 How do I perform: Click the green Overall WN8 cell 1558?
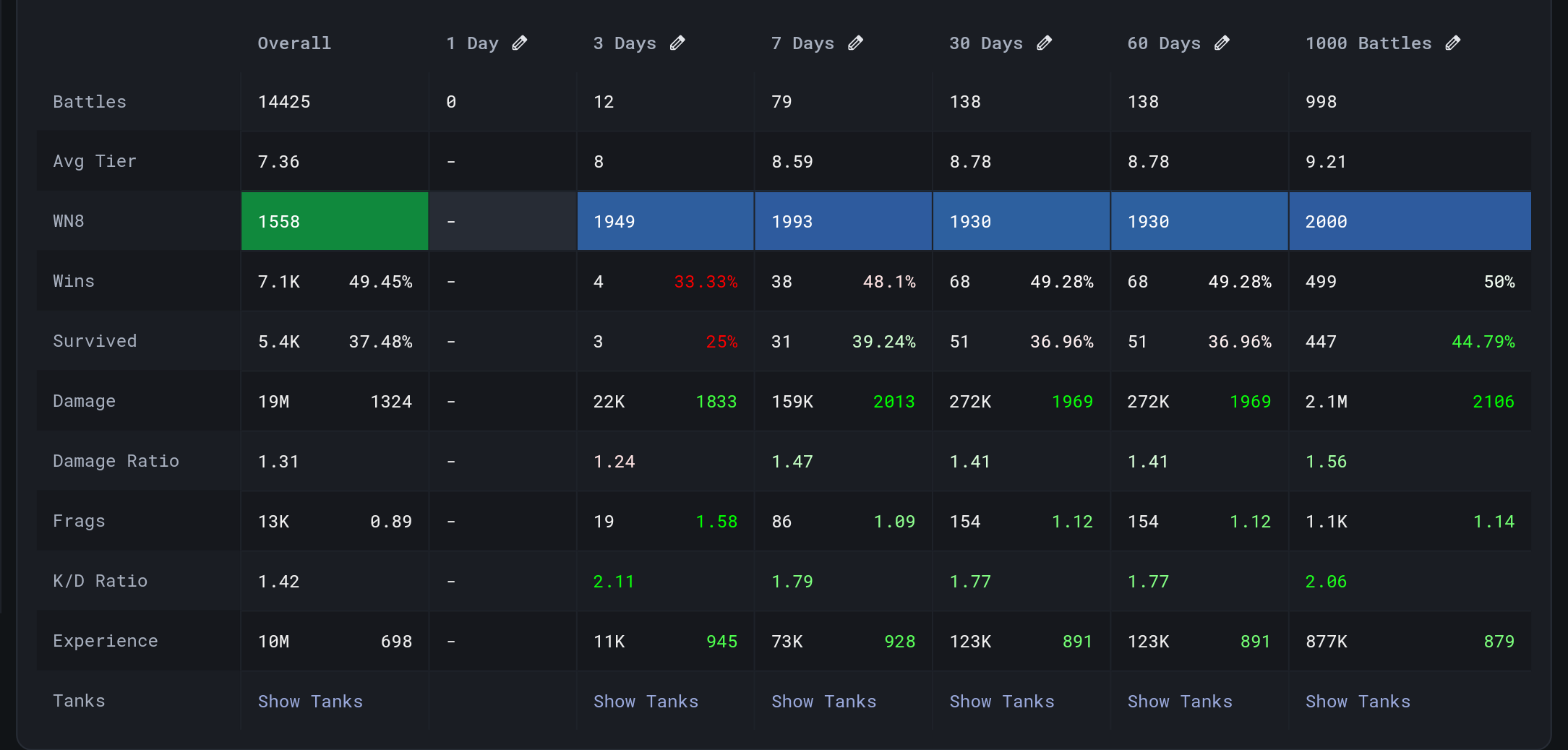[x=335, y=221]
